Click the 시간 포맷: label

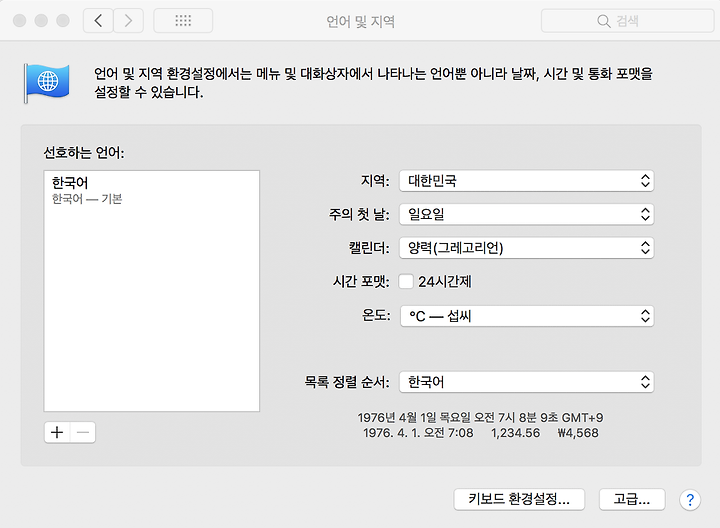(361, 281)
